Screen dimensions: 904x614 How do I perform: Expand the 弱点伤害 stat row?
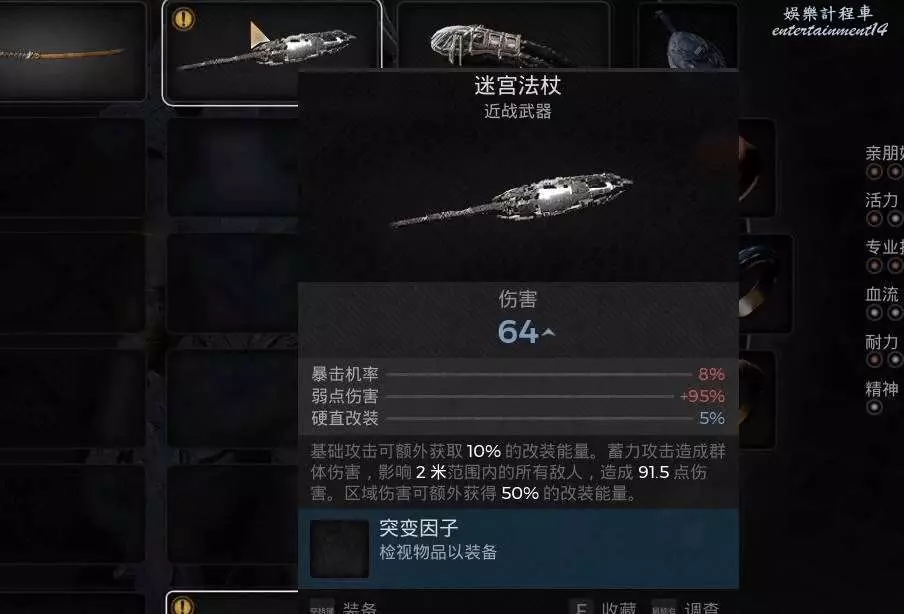click(518, 396)
